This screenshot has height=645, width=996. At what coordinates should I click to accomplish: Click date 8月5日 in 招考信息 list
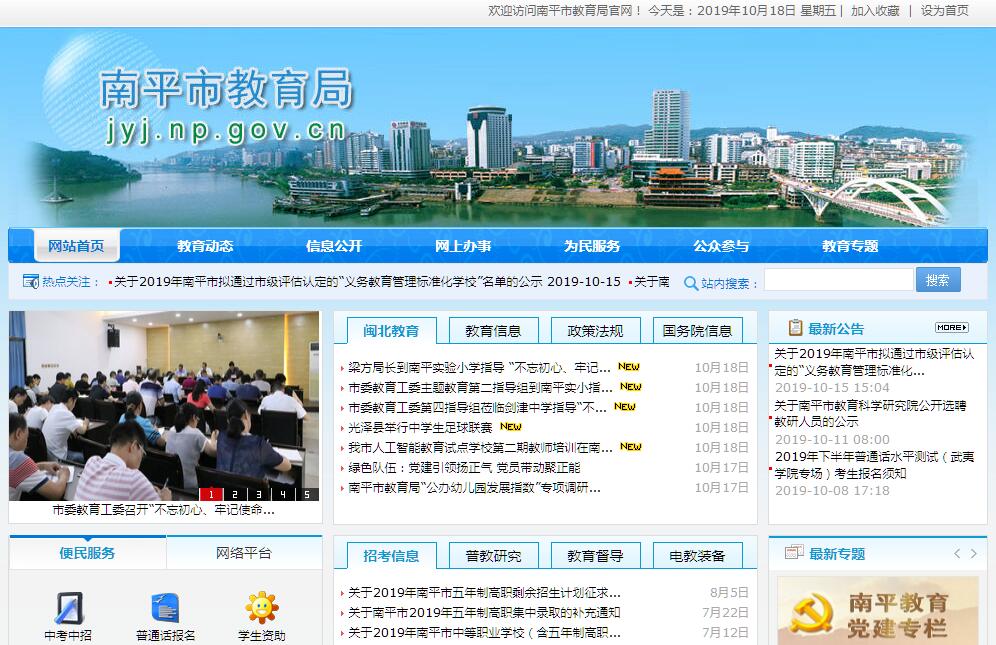click(729, 592)
